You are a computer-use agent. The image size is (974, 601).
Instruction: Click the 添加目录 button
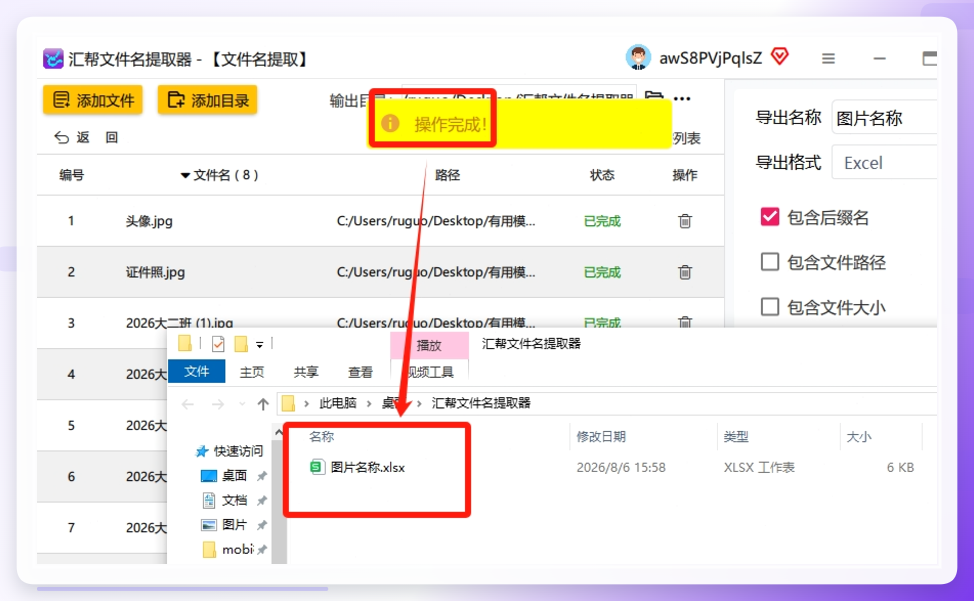pyautogui.click(x=207, y=100)
